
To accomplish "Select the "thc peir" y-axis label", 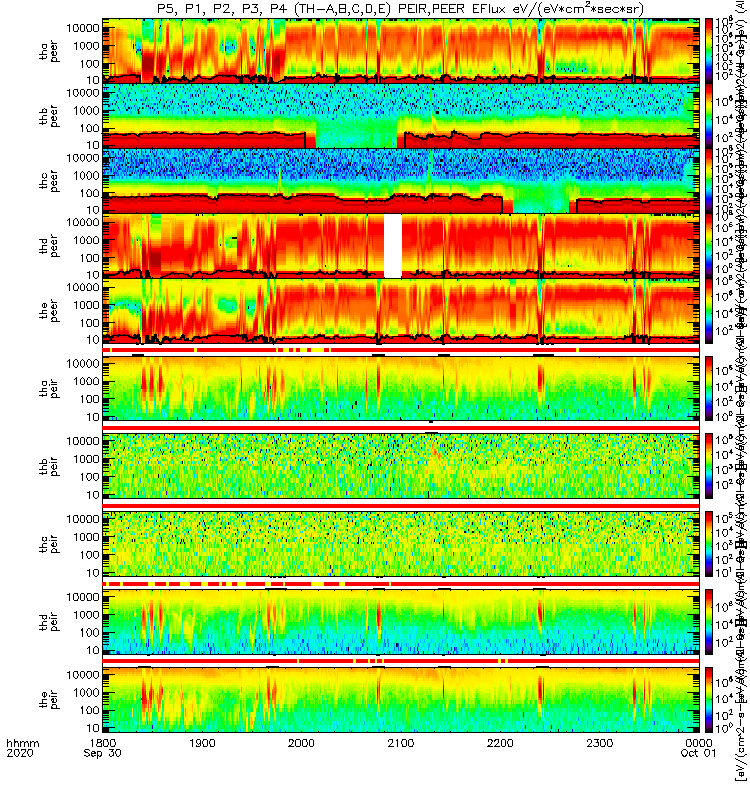I will [49, 544].
